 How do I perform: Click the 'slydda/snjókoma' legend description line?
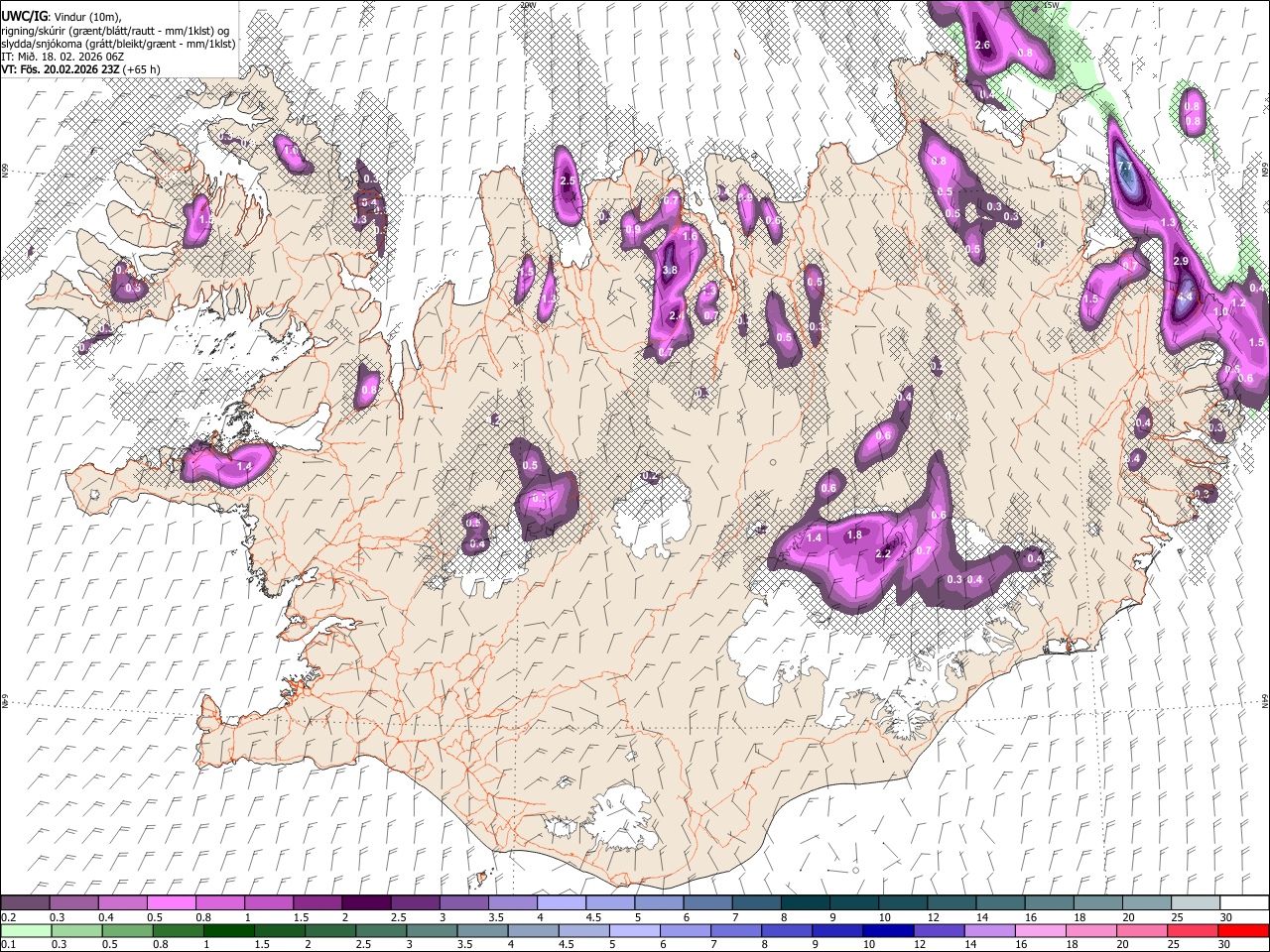click(x=118, y=44)
